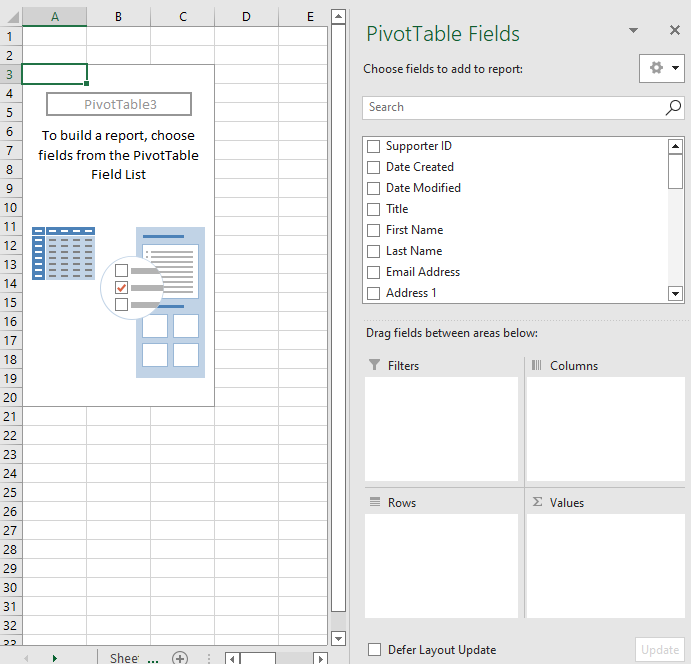Click the add new sheet plus icon
This screenshot has height=664, width=691.
[x=180, y=658]
